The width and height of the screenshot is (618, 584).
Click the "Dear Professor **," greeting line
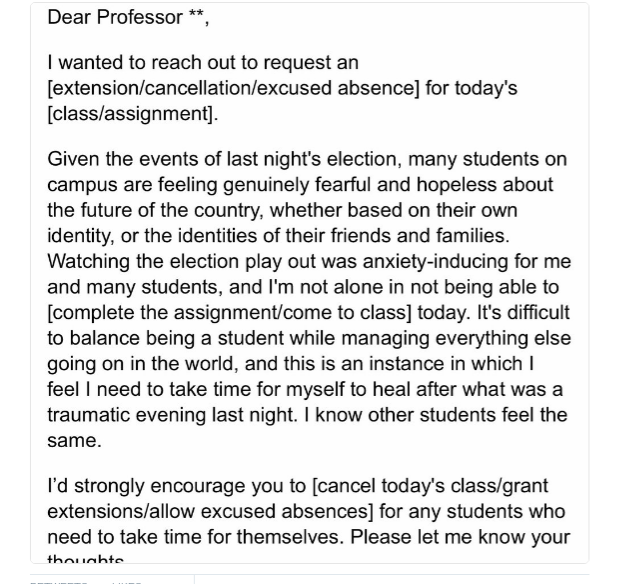click(x=128, y=17)
